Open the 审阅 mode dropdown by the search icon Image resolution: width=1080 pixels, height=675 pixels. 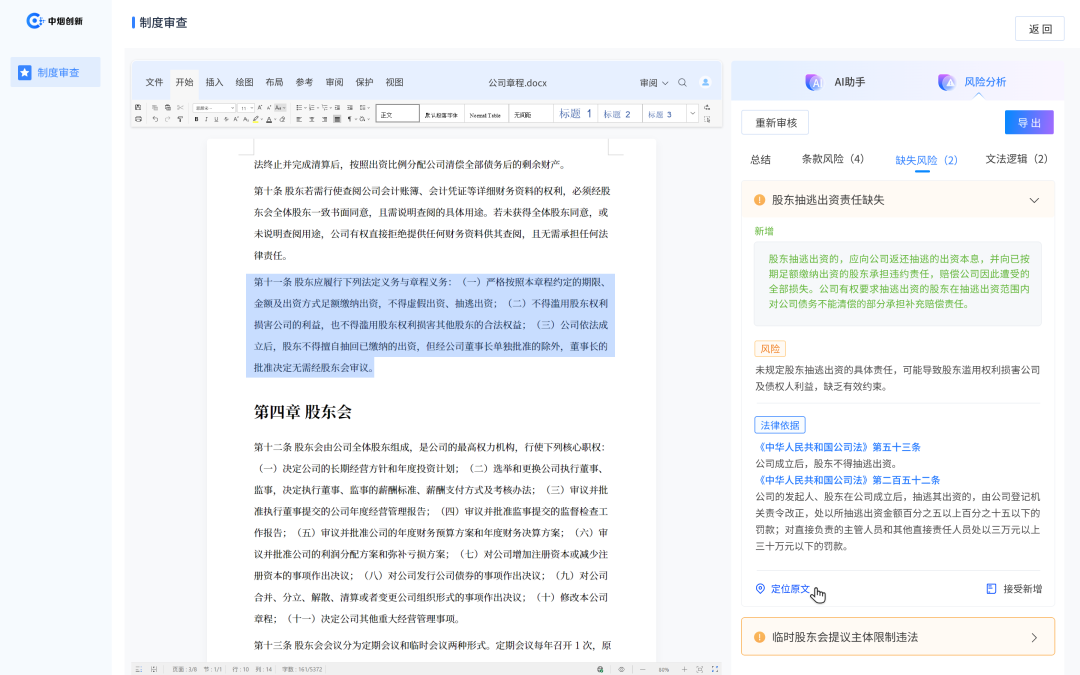point(654,83)
